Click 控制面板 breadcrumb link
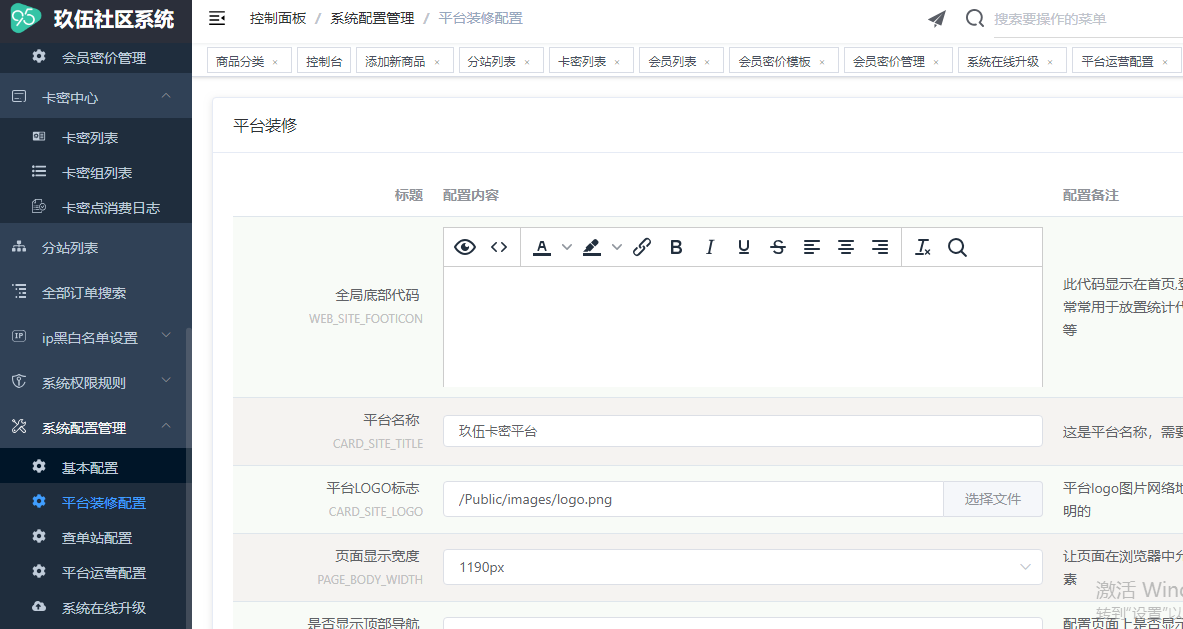 [x=278, y=18]
